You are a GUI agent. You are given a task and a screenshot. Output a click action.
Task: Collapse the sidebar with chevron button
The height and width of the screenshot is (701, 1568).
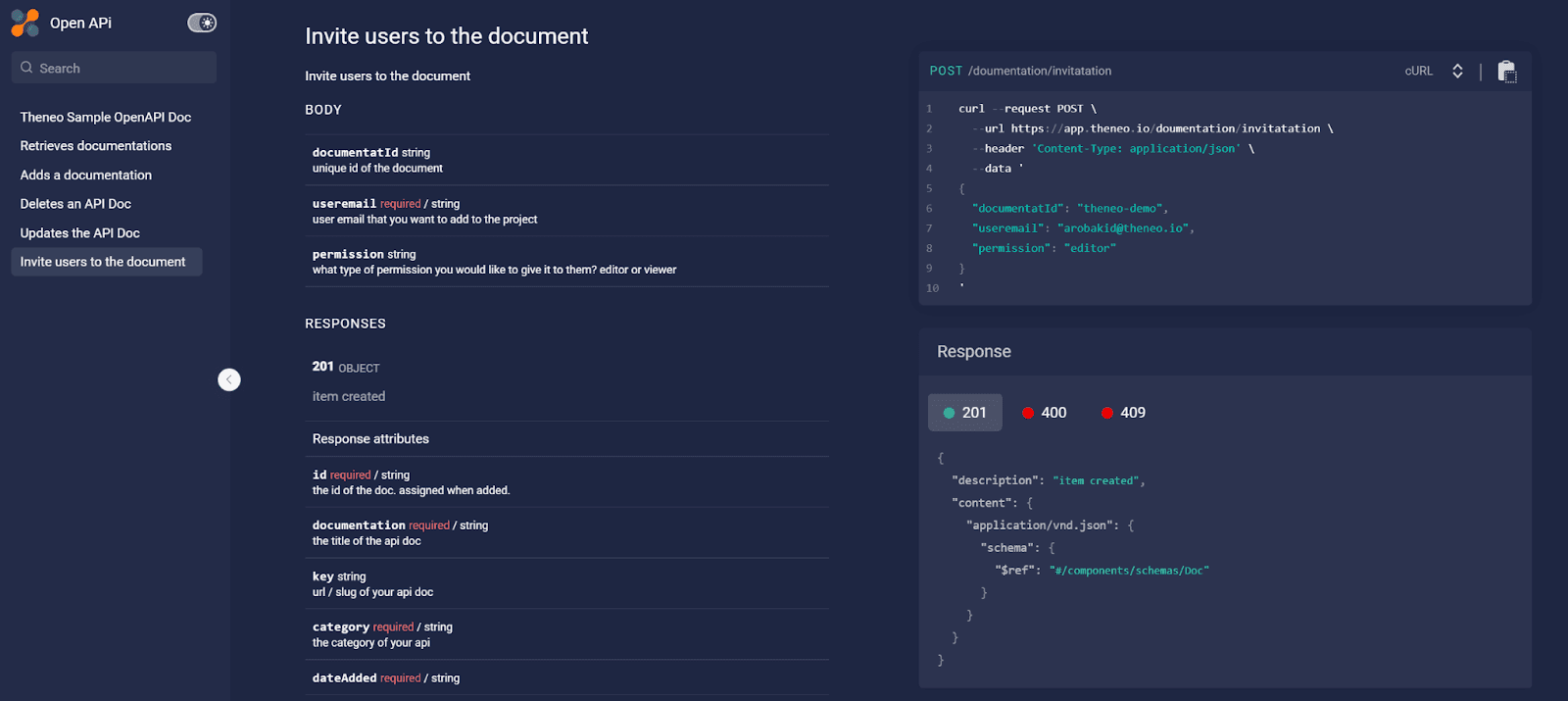[229, 379]
